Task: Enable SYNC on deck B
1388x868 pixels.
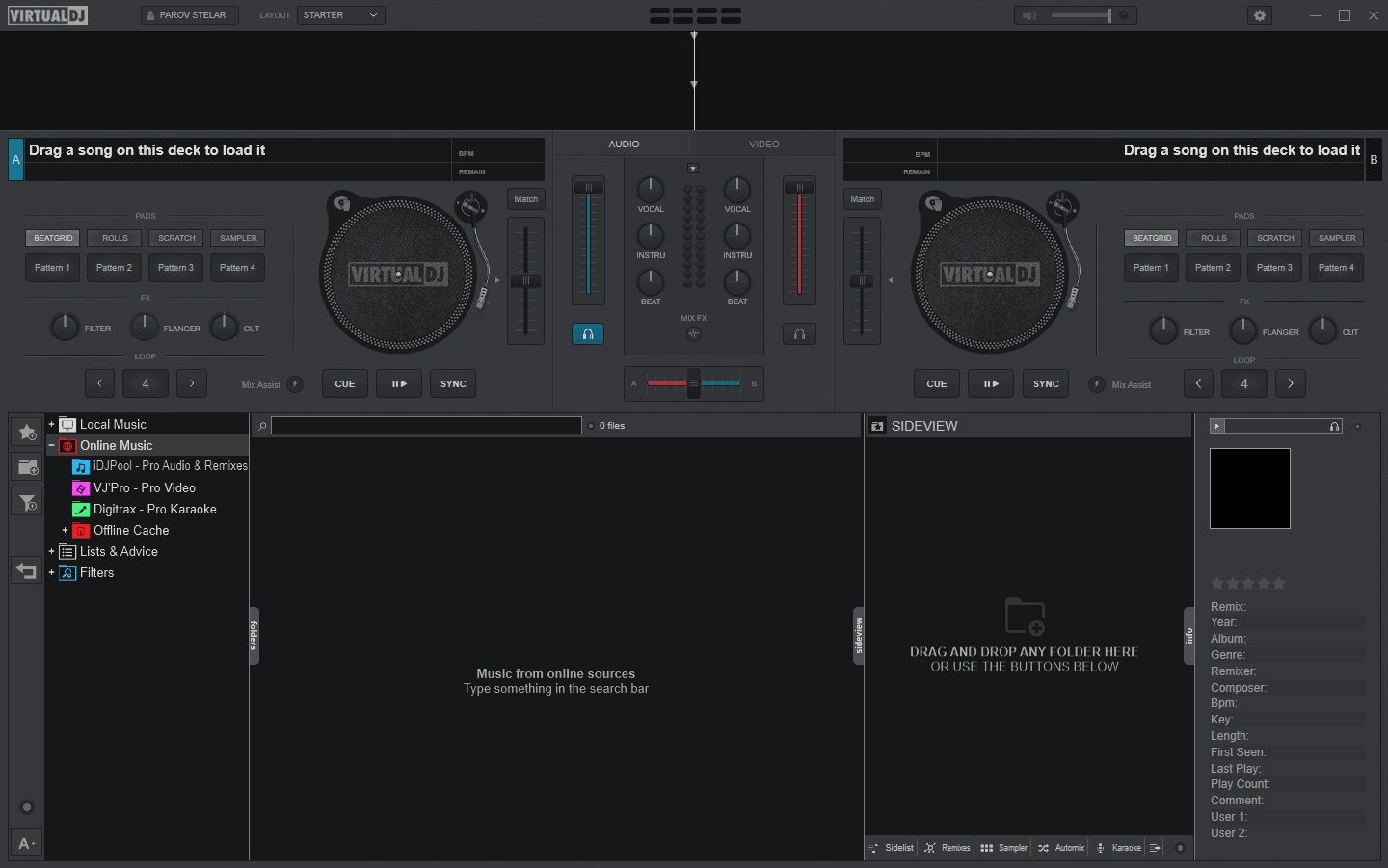Action: click(1046, 383)
